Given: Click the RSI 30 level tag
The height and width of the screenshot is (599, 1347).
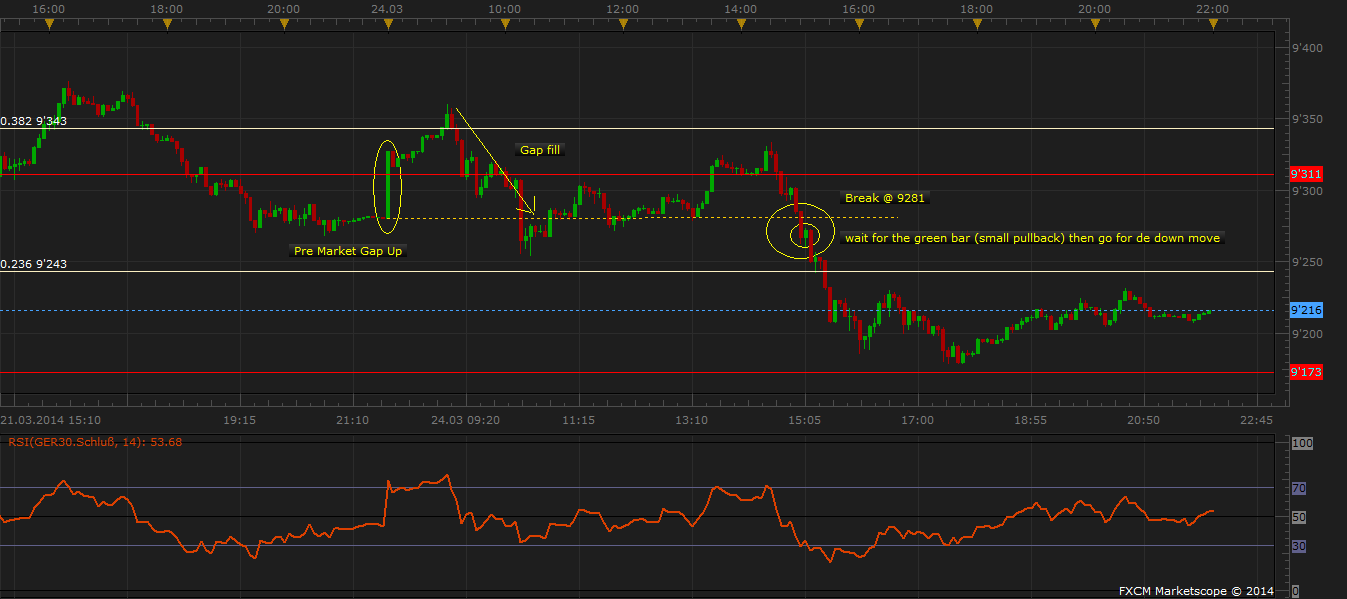Looking at the screenshot, I should (x=1299, y=546).
